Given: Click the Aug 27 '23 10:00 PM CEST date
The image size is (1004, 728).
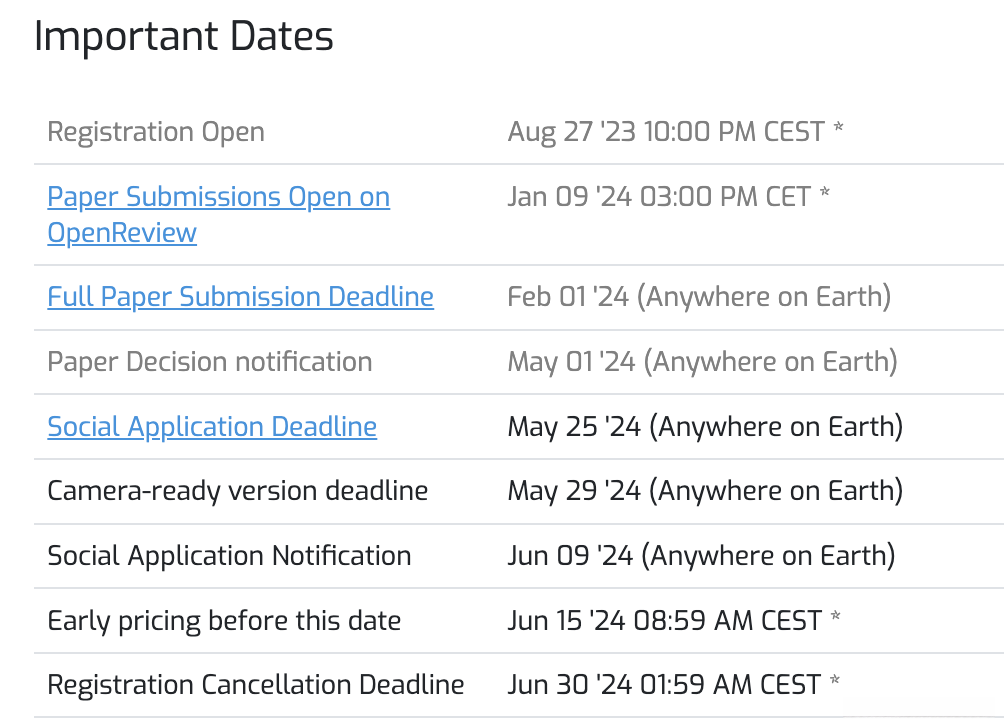Looking at the screenshot, I should [666, 132].
